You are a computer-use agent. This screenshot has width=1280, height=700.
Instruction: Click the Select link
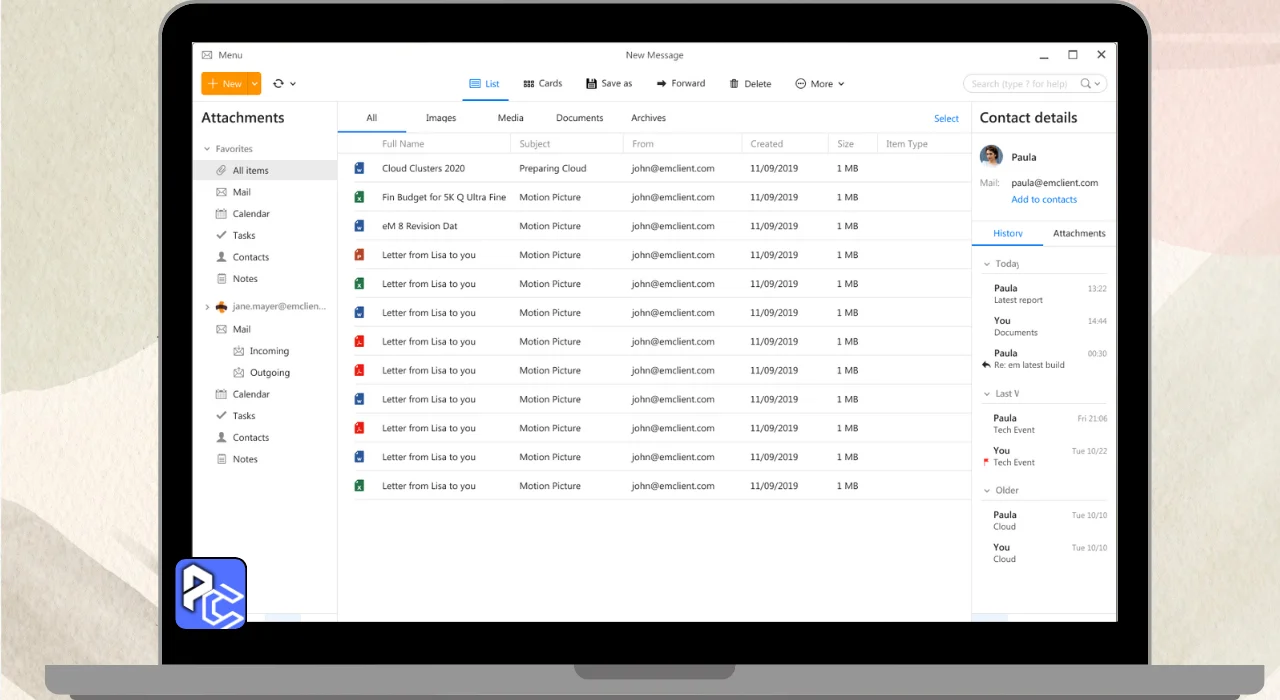[x=946, y=119]
